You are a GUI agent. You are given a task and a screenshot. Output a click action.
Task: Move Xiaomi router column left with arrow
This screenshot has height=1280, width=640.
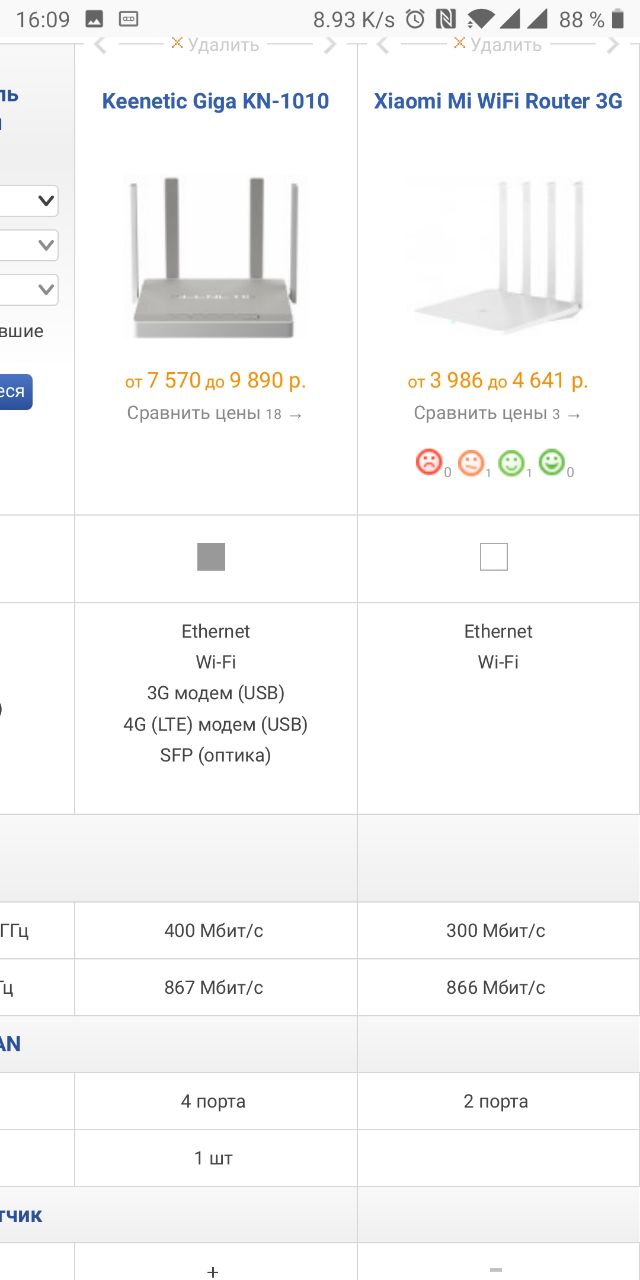click(x=382, y=44)
